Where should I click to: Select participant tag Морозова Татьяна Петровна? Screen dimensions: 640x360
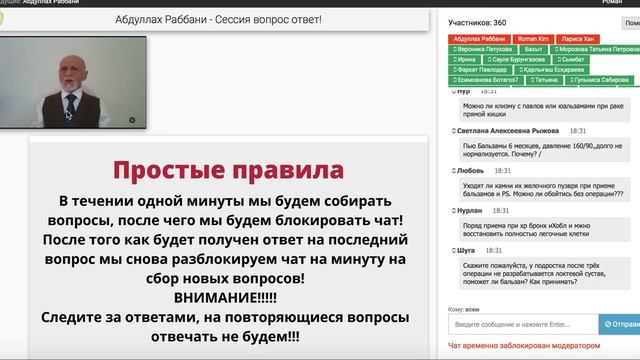595,49
